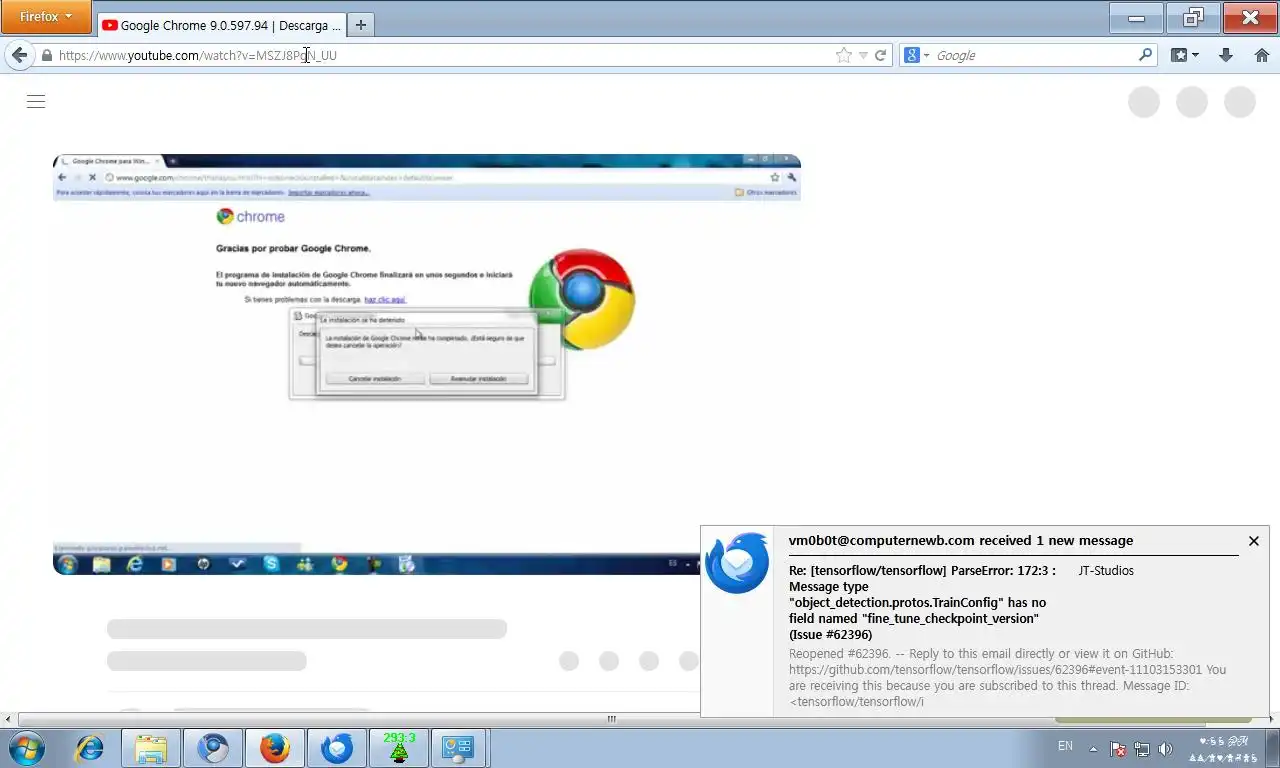Open the bookmarks menu button
Screen dimensions: 1280x768
point(1185,56)
